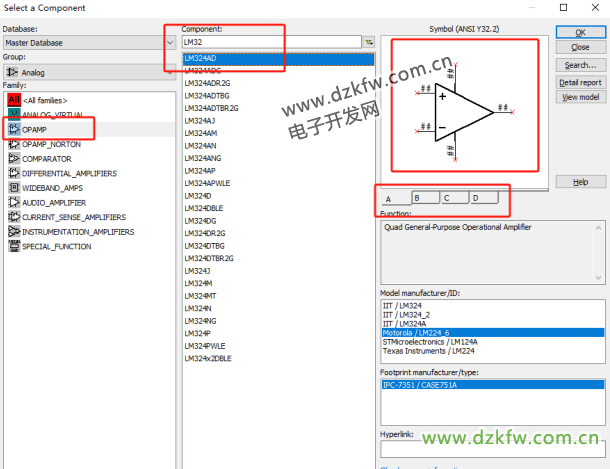Screen dimensions: 610x469
Task: Click the component filter icon button
Action: (x=369, y=43)
